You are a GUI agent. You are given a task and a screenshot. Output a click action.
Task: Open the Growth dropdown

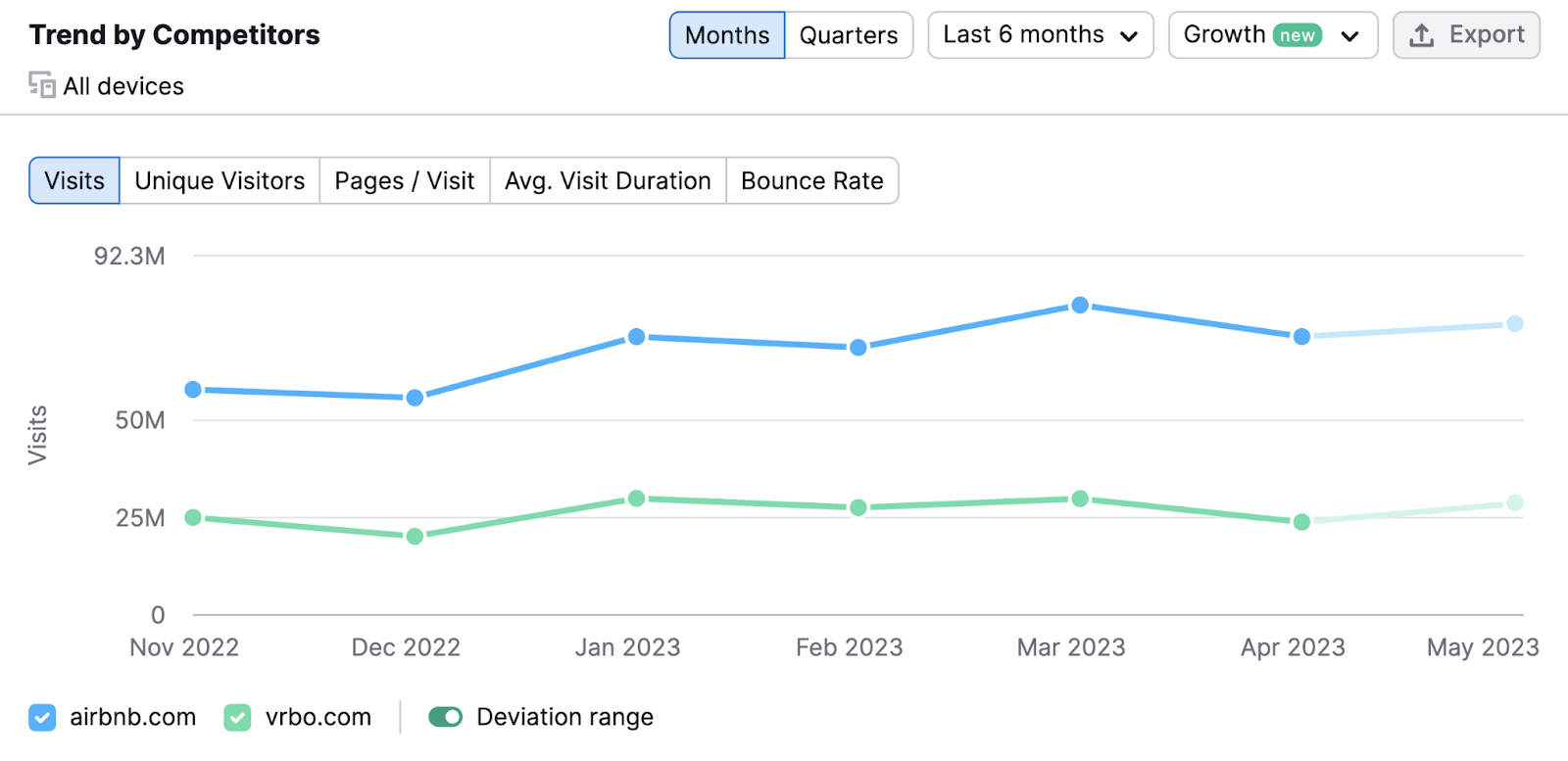tap(1273, 35)
